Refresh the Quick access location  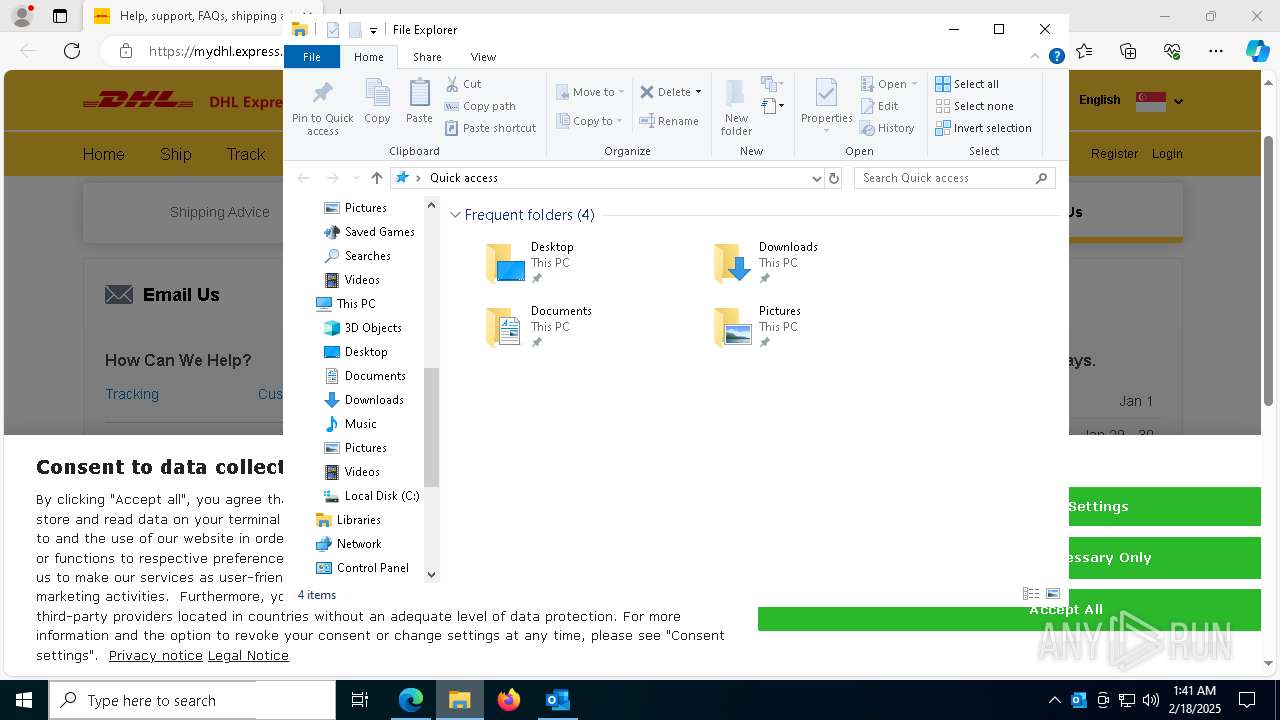(834, 178)
